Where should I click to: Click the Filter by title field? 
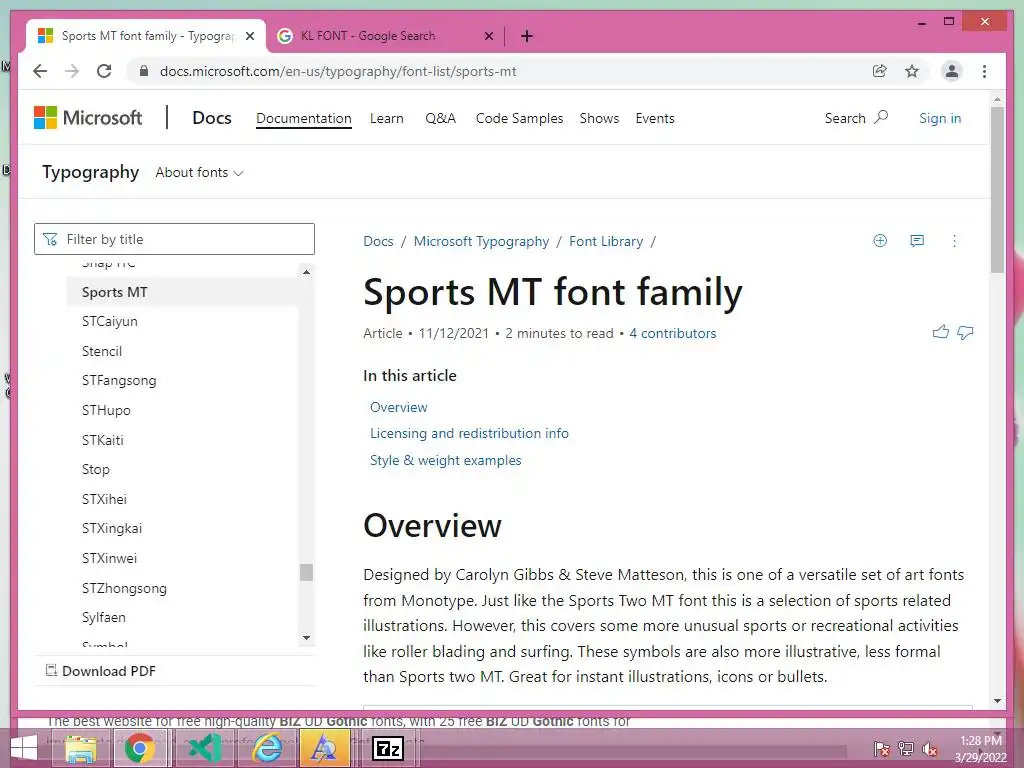174,239
